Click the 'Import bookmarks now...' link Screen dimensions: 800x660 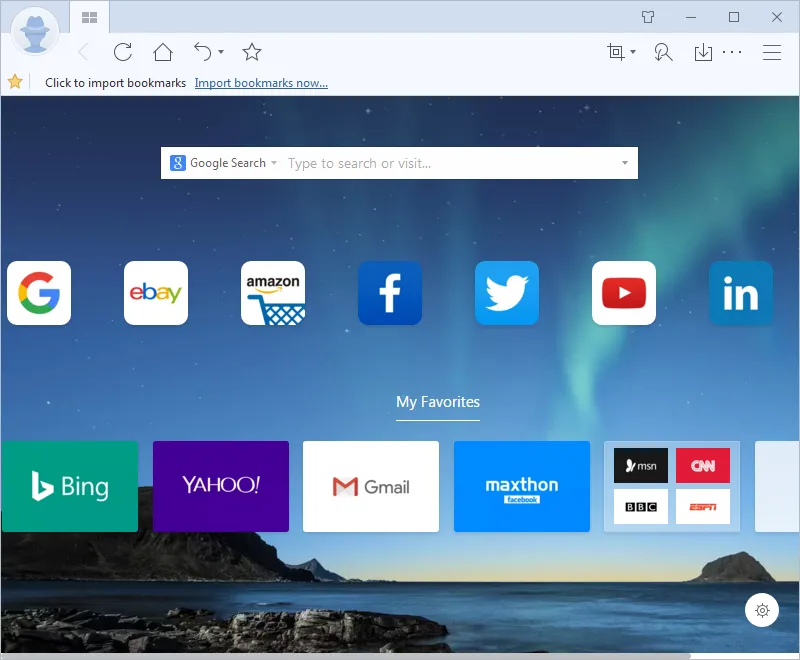coord(261,83)
